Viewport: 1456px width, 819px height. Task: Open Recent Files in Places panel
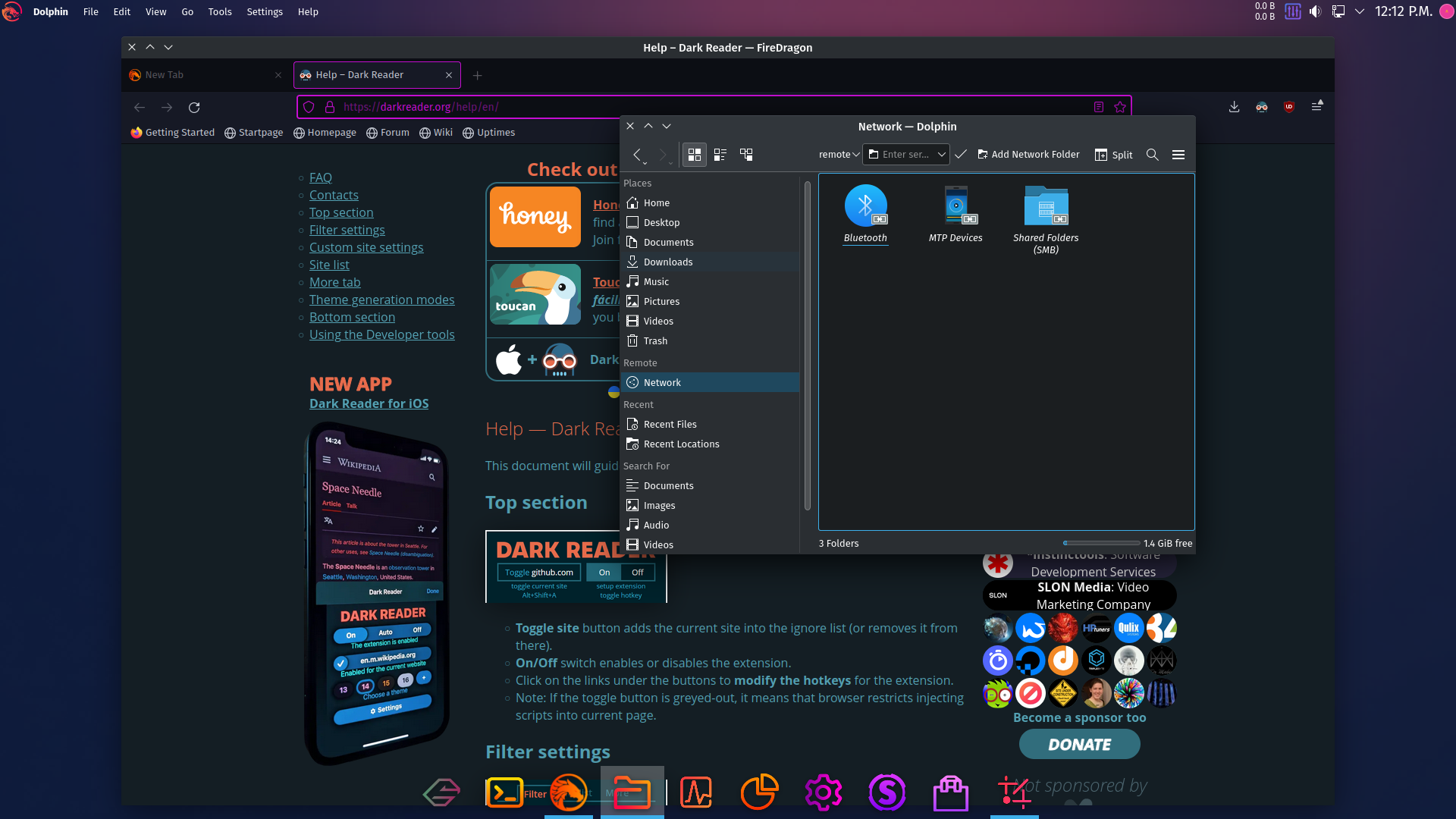710,425
